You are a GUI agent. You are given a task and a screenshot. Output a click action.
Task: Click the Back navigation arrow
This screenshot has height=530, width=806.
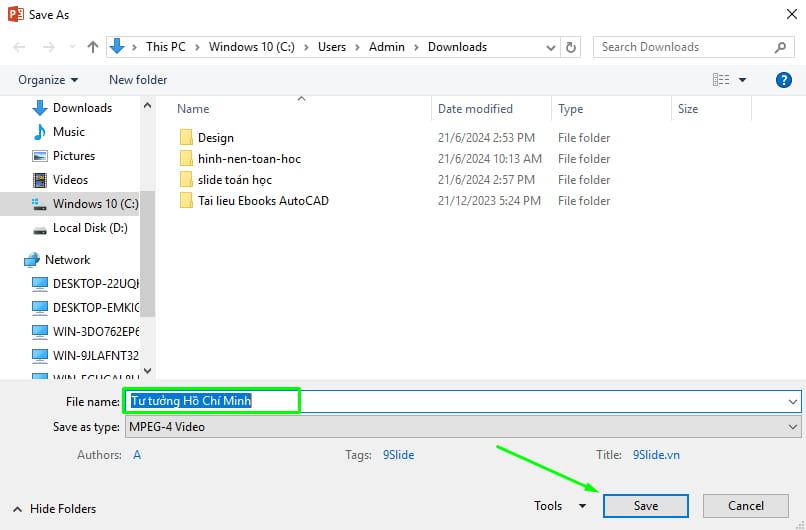19,47
